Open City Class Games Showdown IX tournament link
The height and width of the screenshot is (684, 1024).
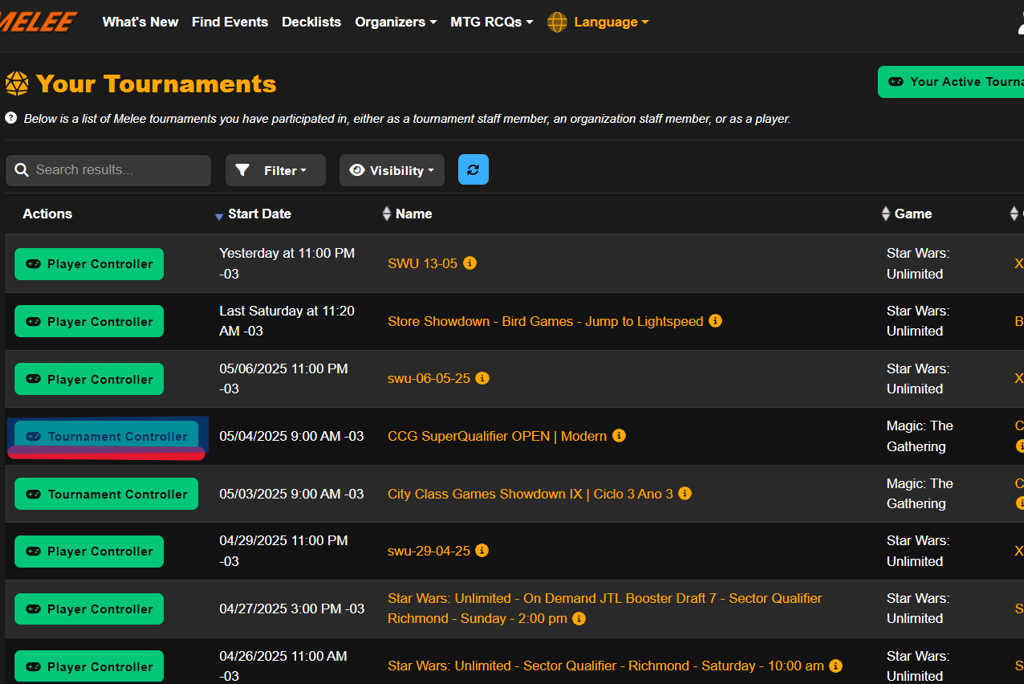pos(530,494)
